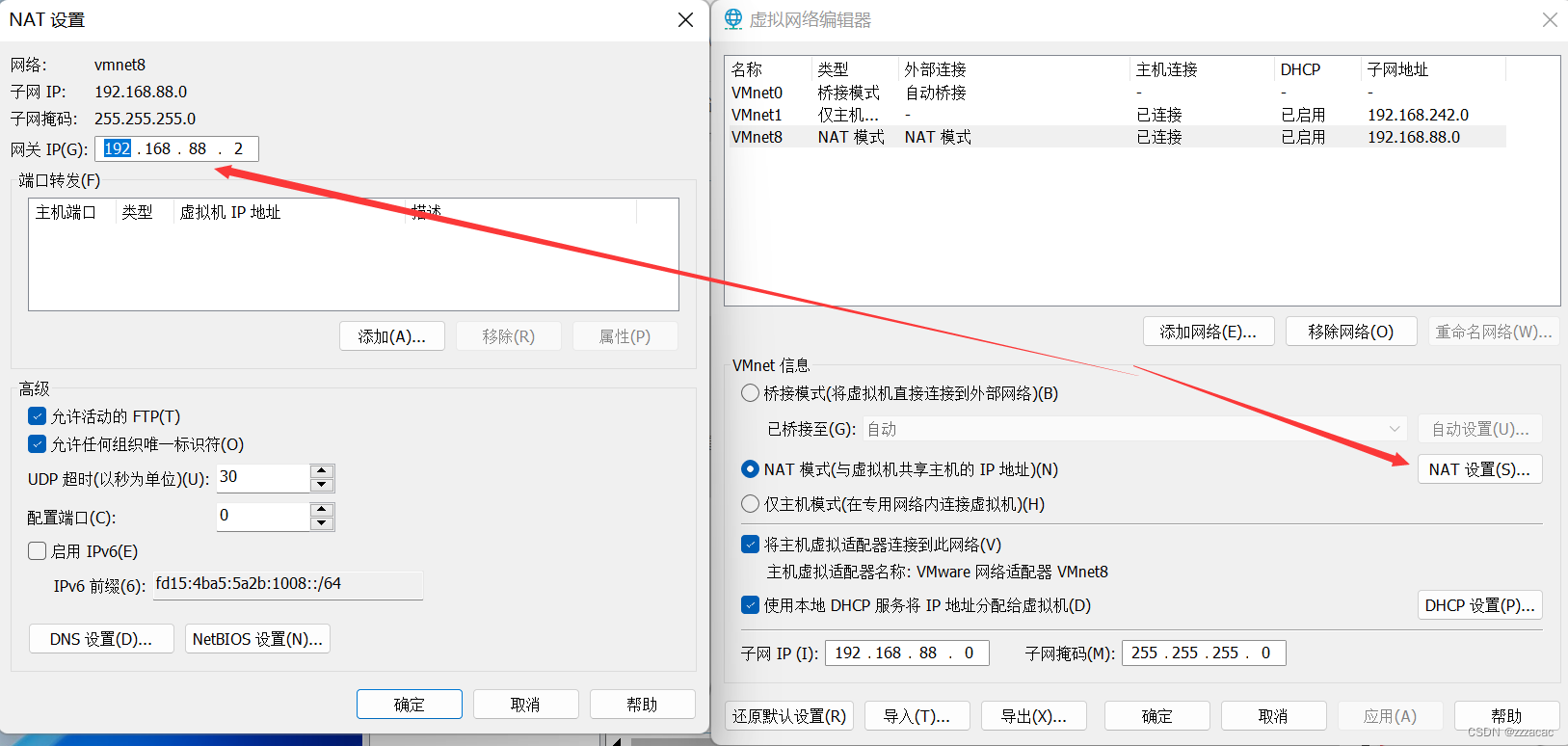Click the Virtual Network Editor globe icon
Image resolution: width=1568 pixels, height=746 pixels.
click(x=733, y=19)
